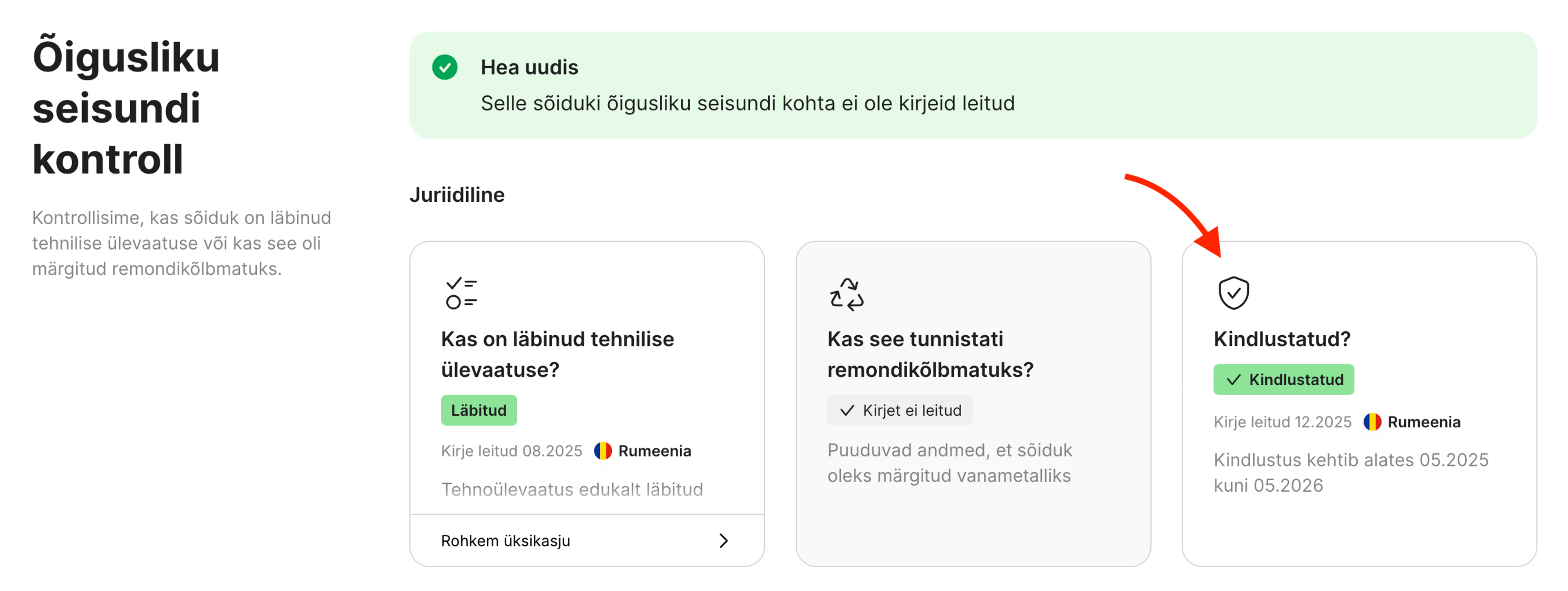Click the recycling icon on remondikõlbmatuks card
Screen dimensions: 1568x591
point(847,294)
